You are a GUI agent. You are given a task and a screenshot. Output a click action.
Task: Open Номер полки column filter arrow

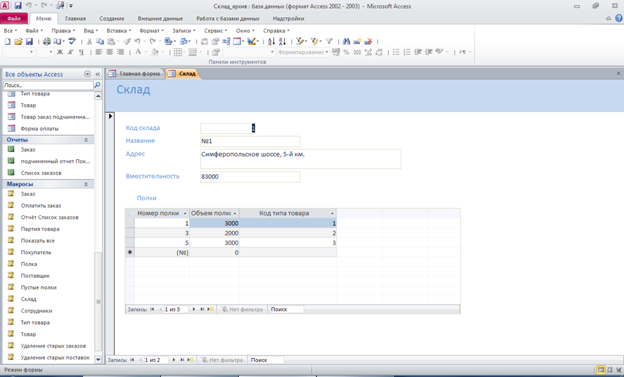(185, 213)
